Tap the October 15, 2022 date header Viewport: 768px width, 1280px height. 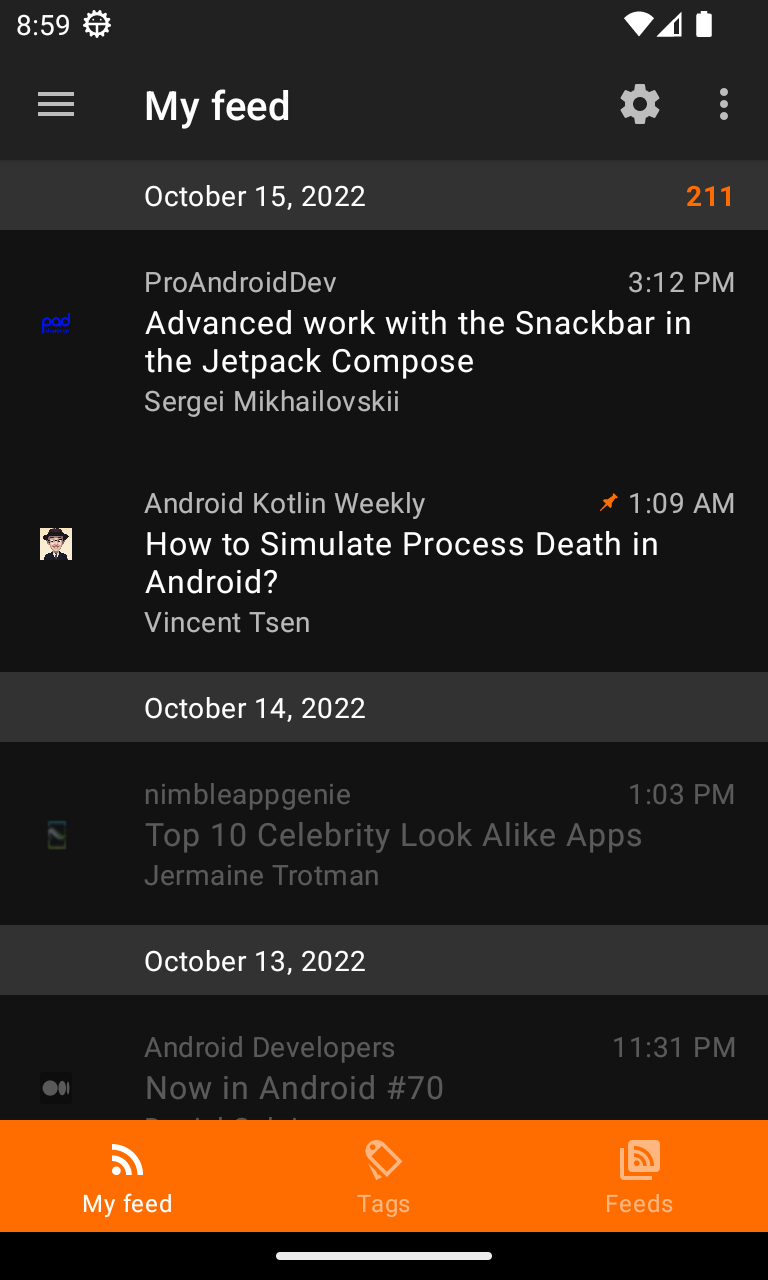[255, 196]
